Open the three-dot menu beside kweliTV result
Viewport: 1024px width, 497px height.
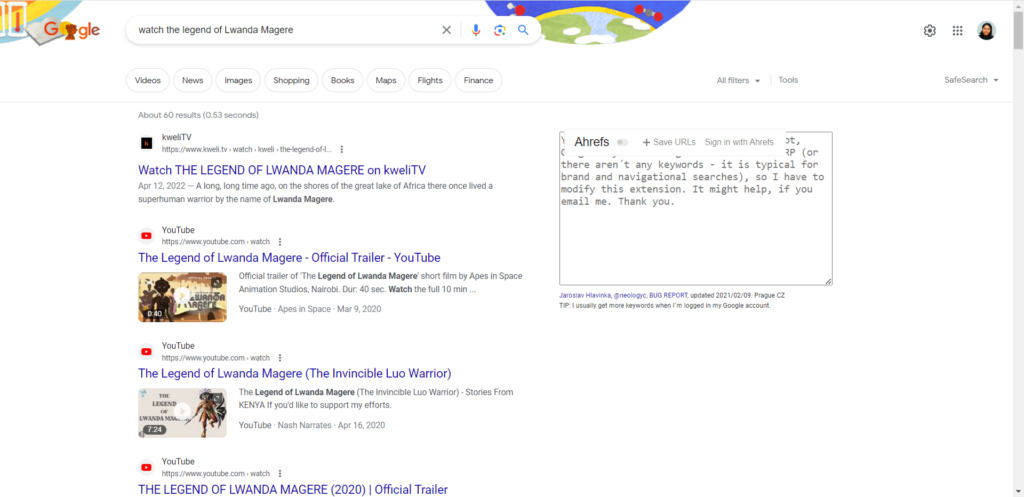(x=342, y=149)
